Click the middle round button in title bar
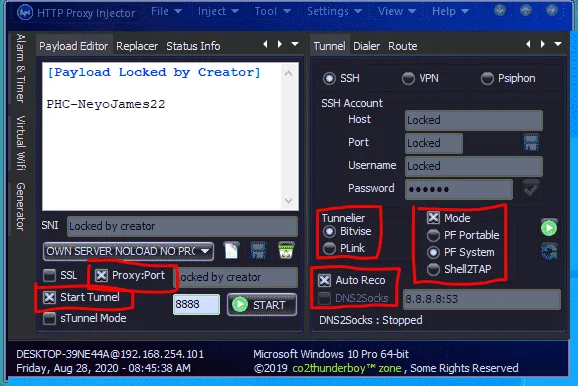Viewport: 578px width, 386px height. click(526, 10)
